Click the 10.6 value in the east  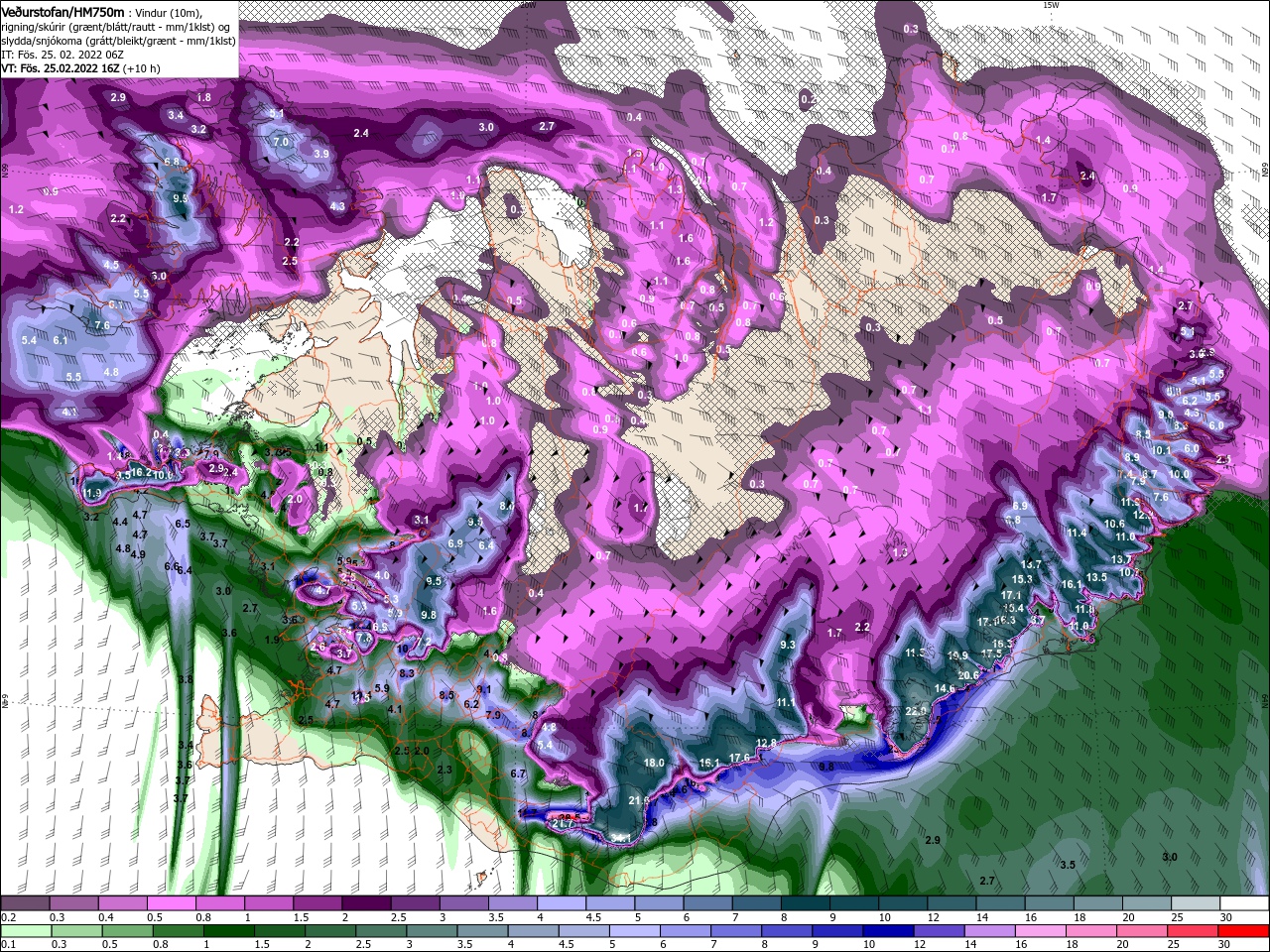(1114, 524)
